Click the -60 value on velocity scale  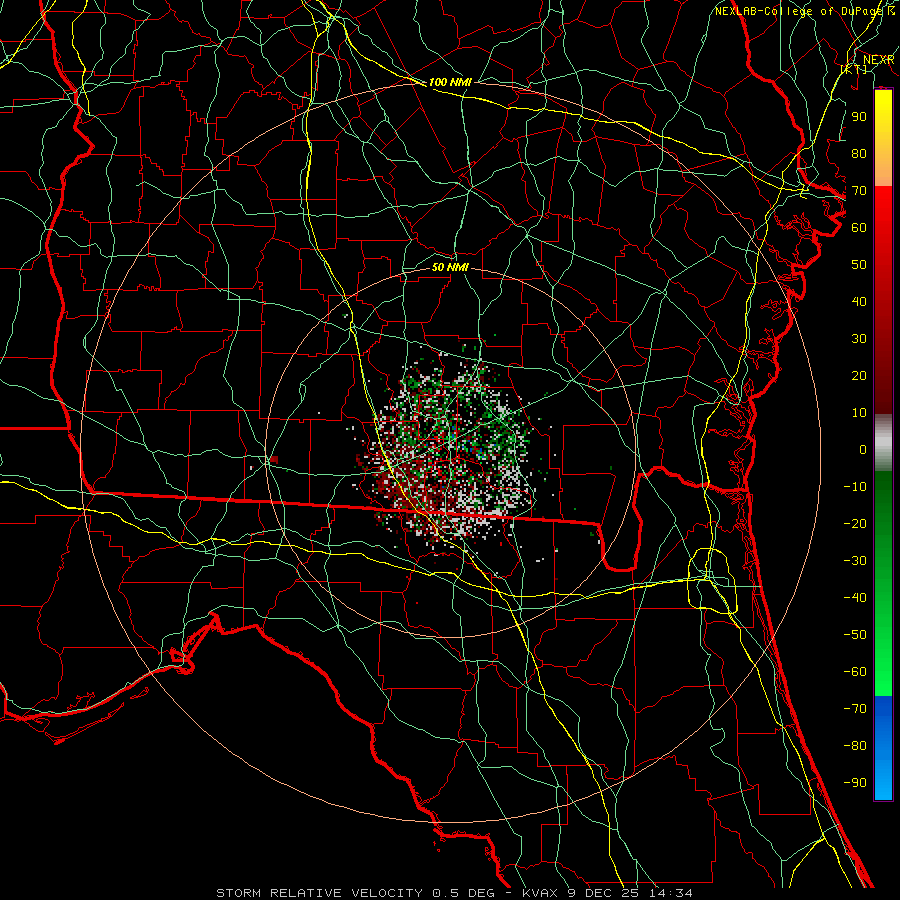(x=855, y=672)
